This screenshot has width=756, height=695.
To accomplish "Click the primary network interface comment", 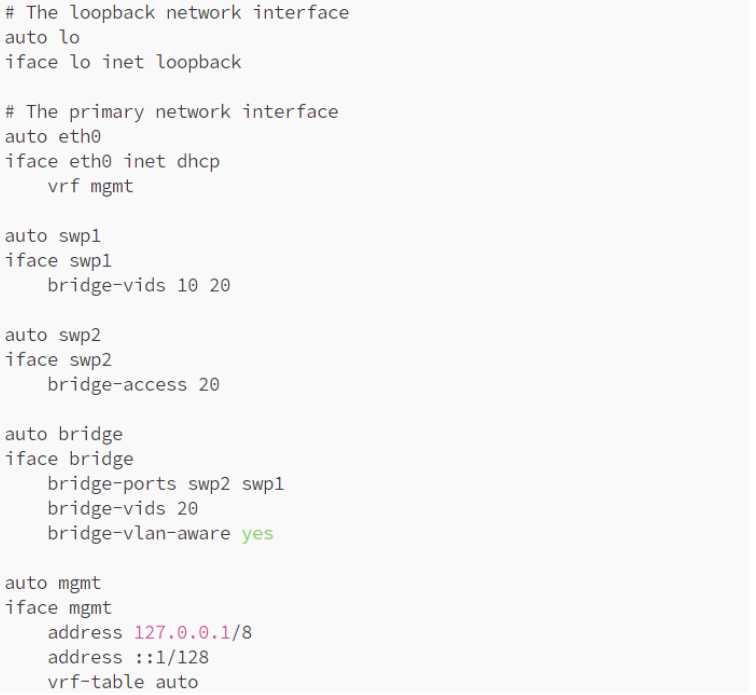I will click(171, 112).
